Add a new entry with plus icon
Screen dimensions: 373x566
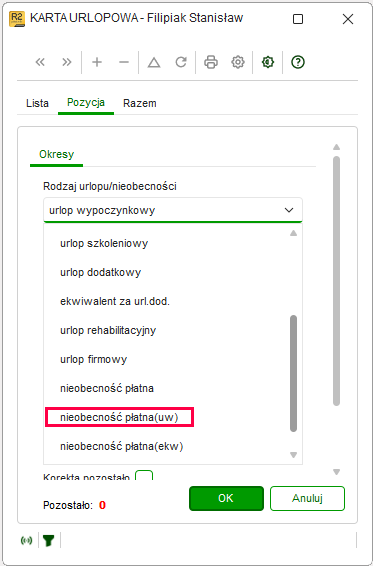tap(97, 62)
